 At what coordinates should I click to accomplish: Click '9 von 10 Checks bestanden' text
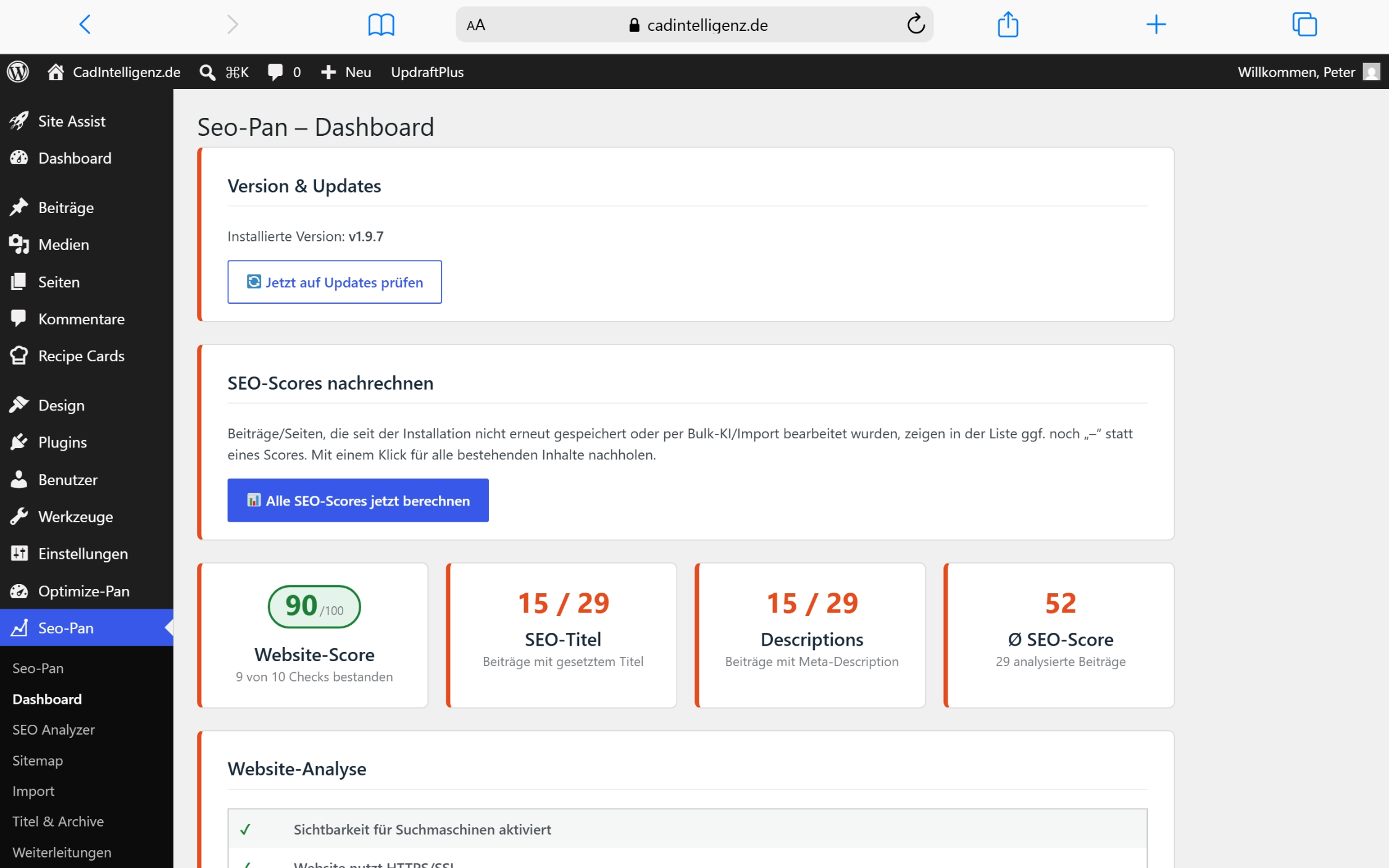[x=314, y=677]
